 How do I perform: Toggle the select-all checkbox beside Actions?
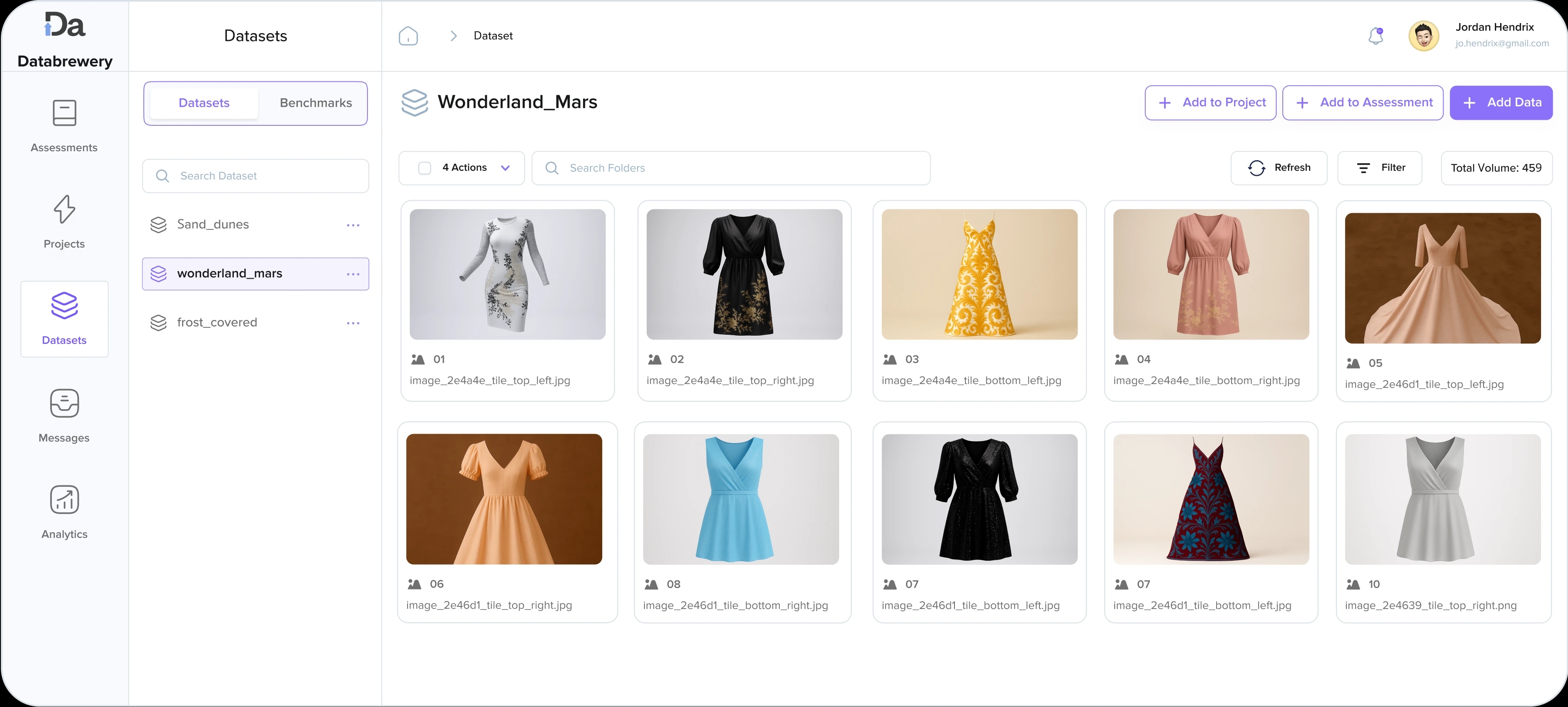pyautogui.click(x=425, y=168)
